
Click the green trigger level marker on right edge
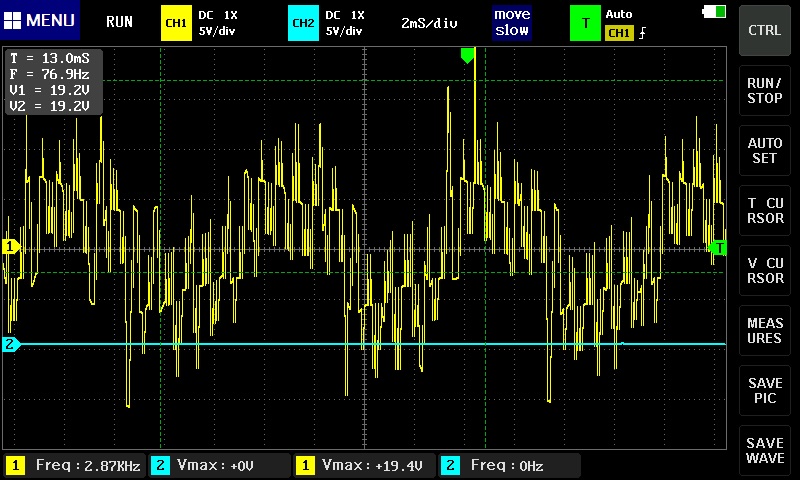click(x=717, y=247)
